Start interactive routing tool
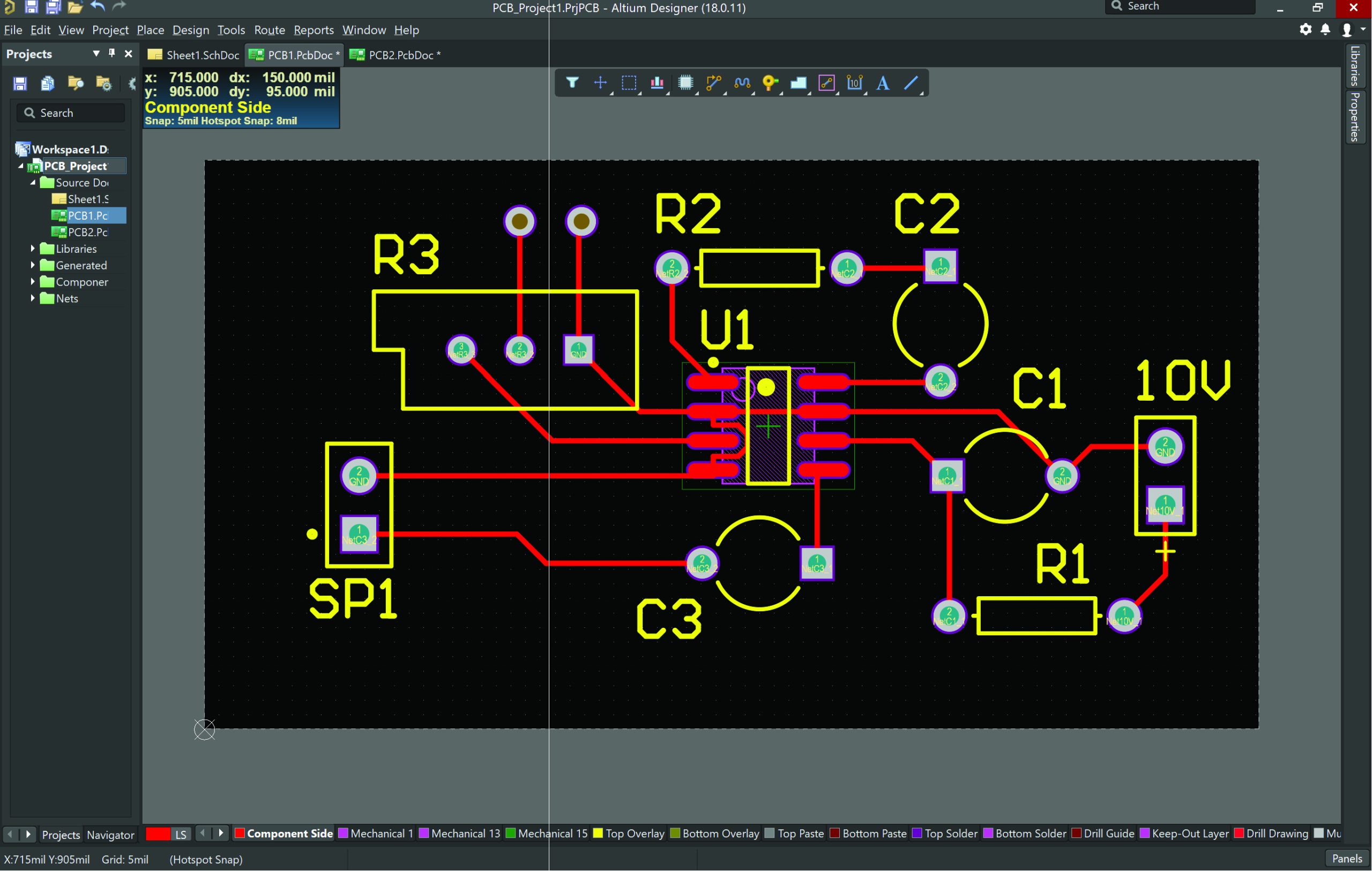This screenshot has height=871, width=1372. click(x=713, y=83)
